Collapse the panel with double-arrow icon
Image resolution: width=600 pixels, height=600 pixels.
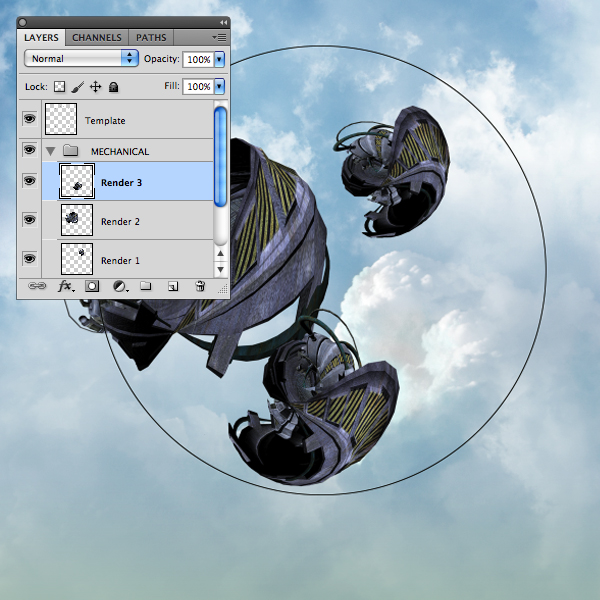[223, 23]
